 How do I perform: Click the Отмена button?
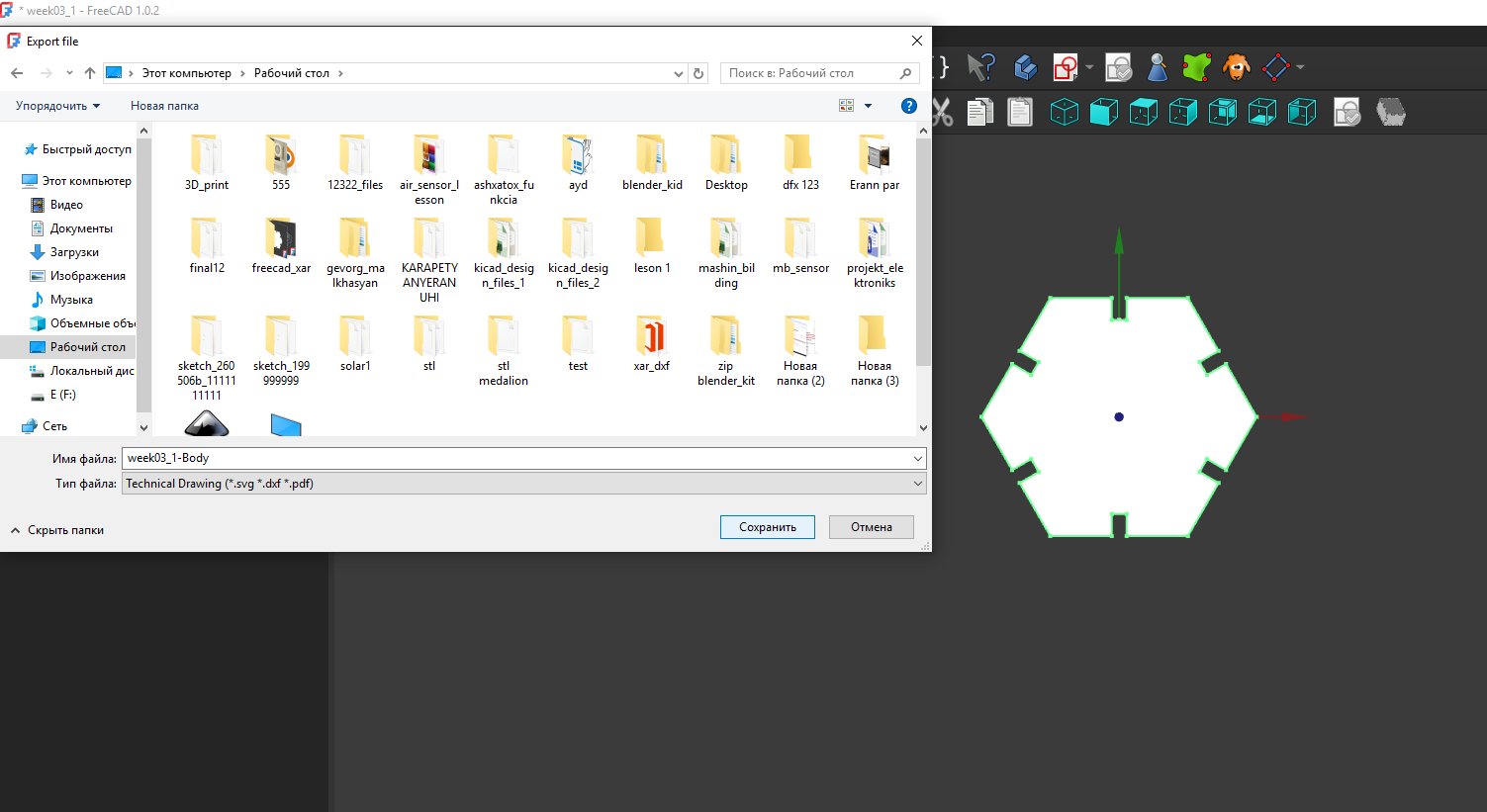click(x=872, y=527)
